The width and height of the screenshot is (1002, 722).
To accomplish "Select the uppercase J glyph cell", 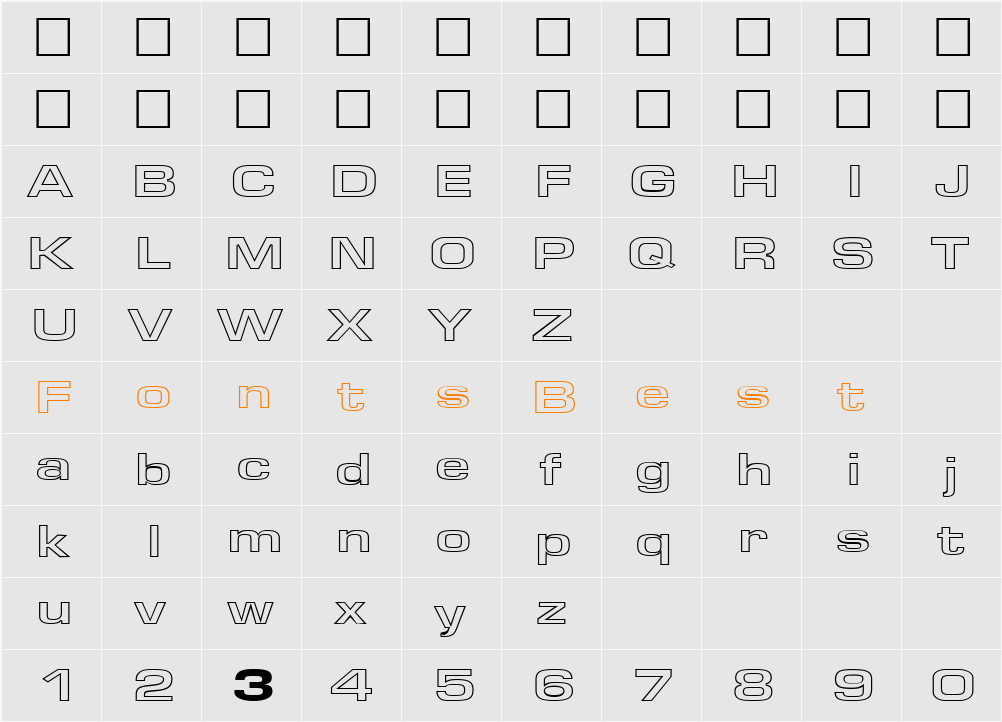I will coord(952,181).
